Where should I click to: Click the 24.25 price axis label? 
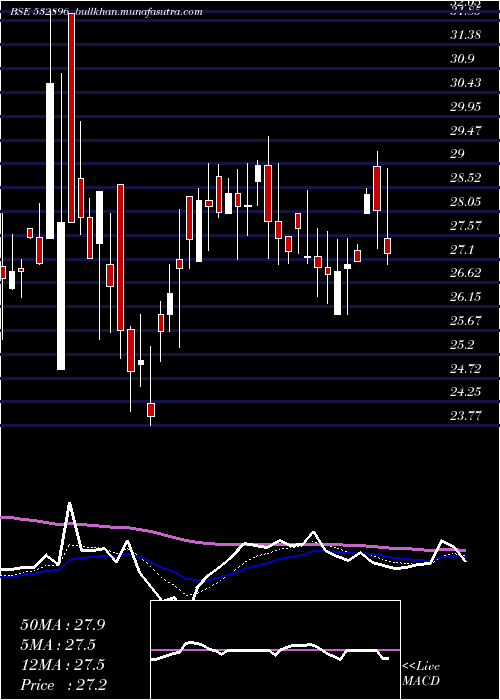466,392
